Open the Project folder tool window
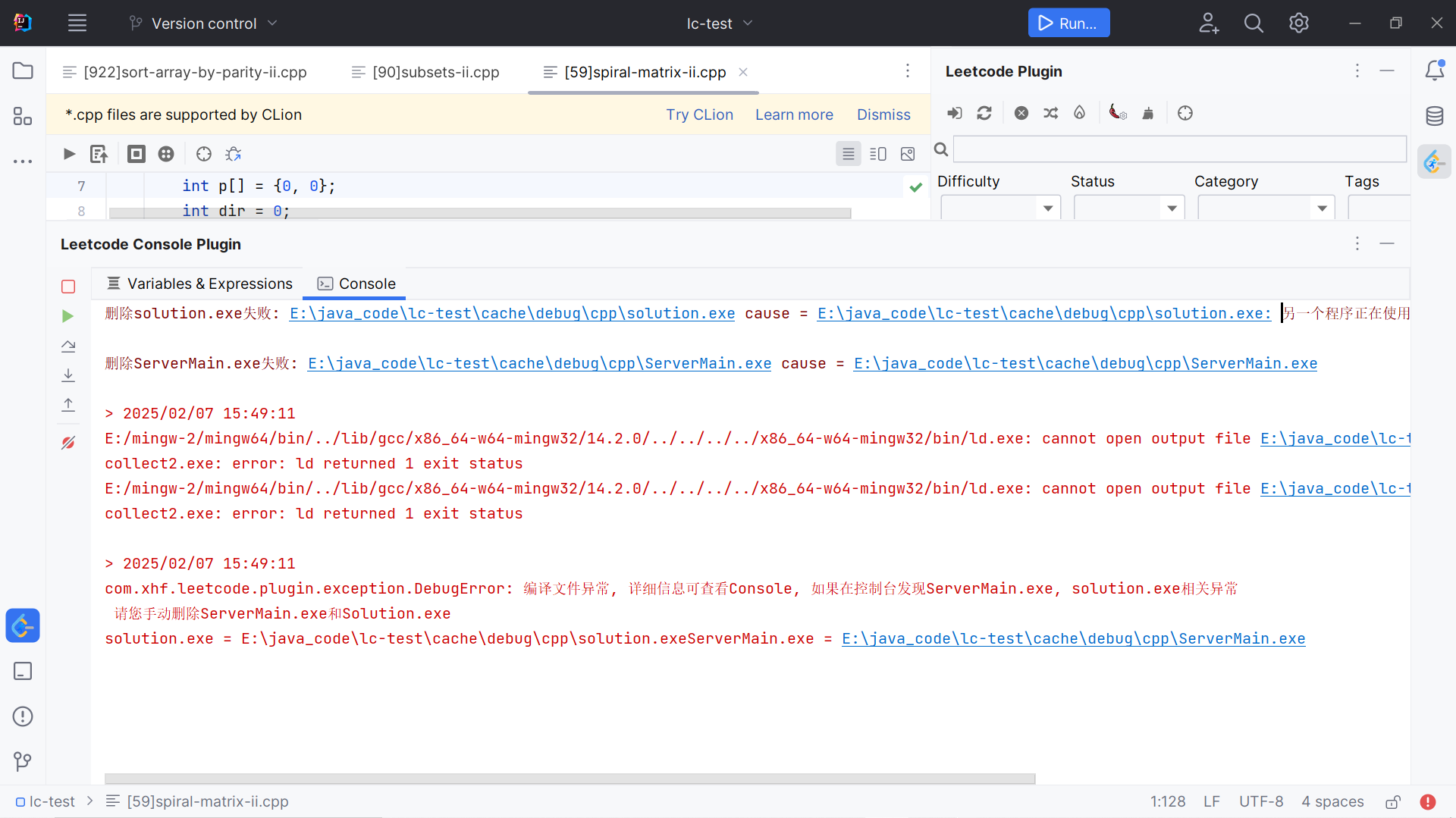The image size is (1456, 818). 23,71
